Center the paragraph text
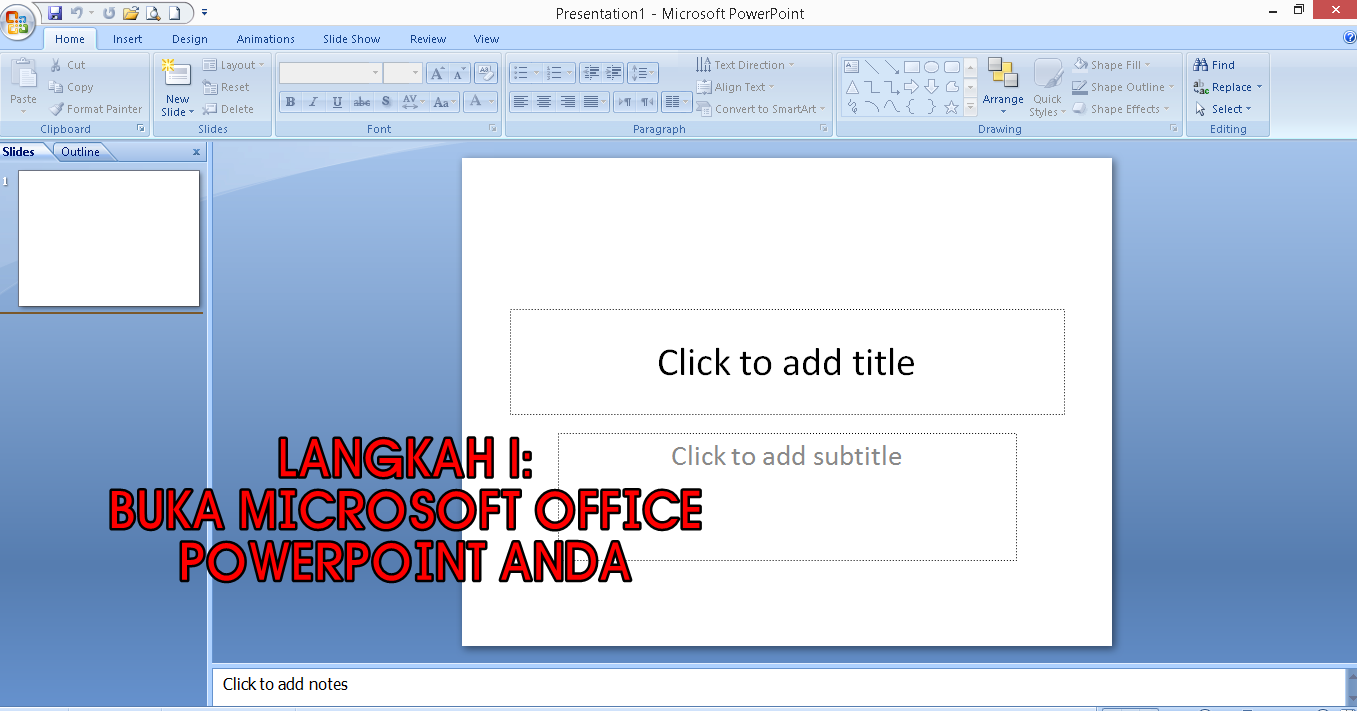Image resolution: width=1357 pixels, height=711 pixels. [x=544, y=102]
